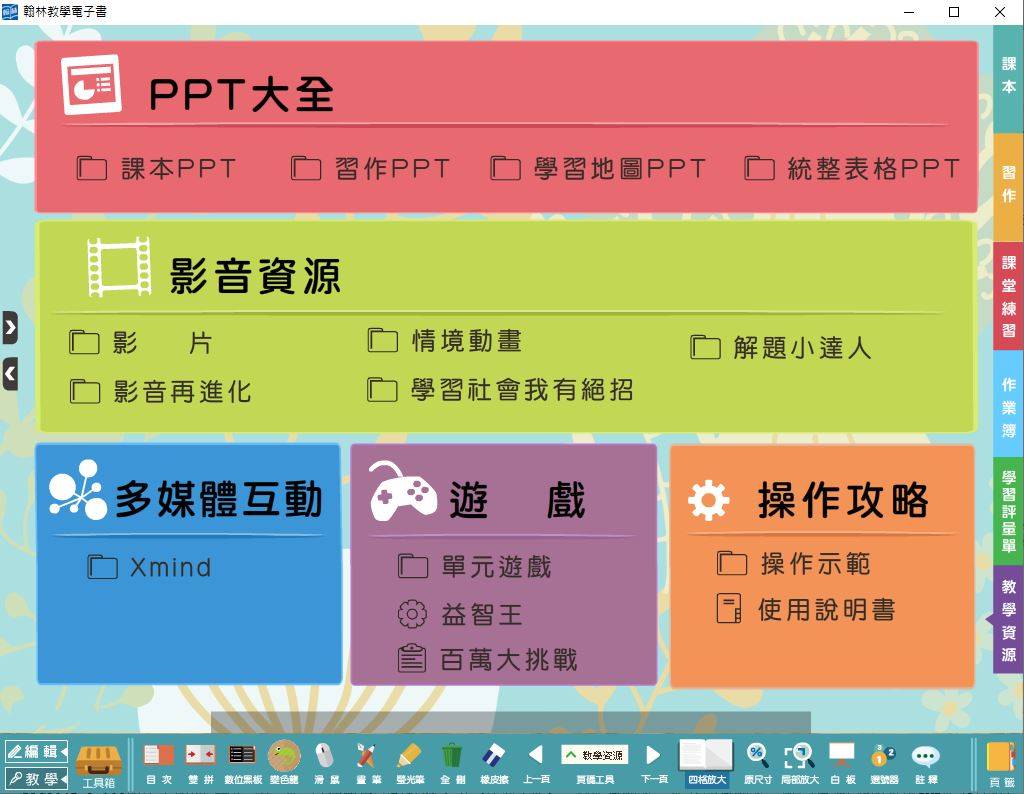Open the 工具箱 toolbox icon
1024x794 pixels.
(x=99, y=764)
